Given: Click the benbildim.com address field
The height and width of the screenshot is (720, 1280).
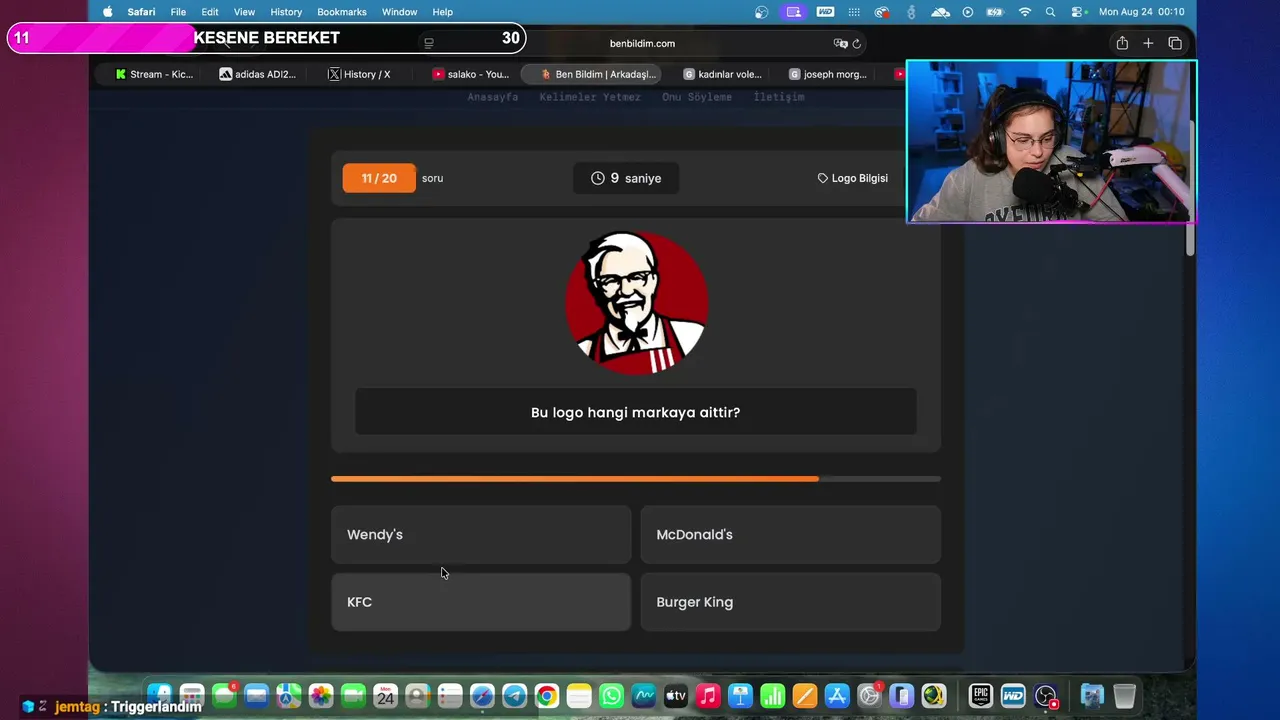Looking at the screenshot, I should [642, 44].
